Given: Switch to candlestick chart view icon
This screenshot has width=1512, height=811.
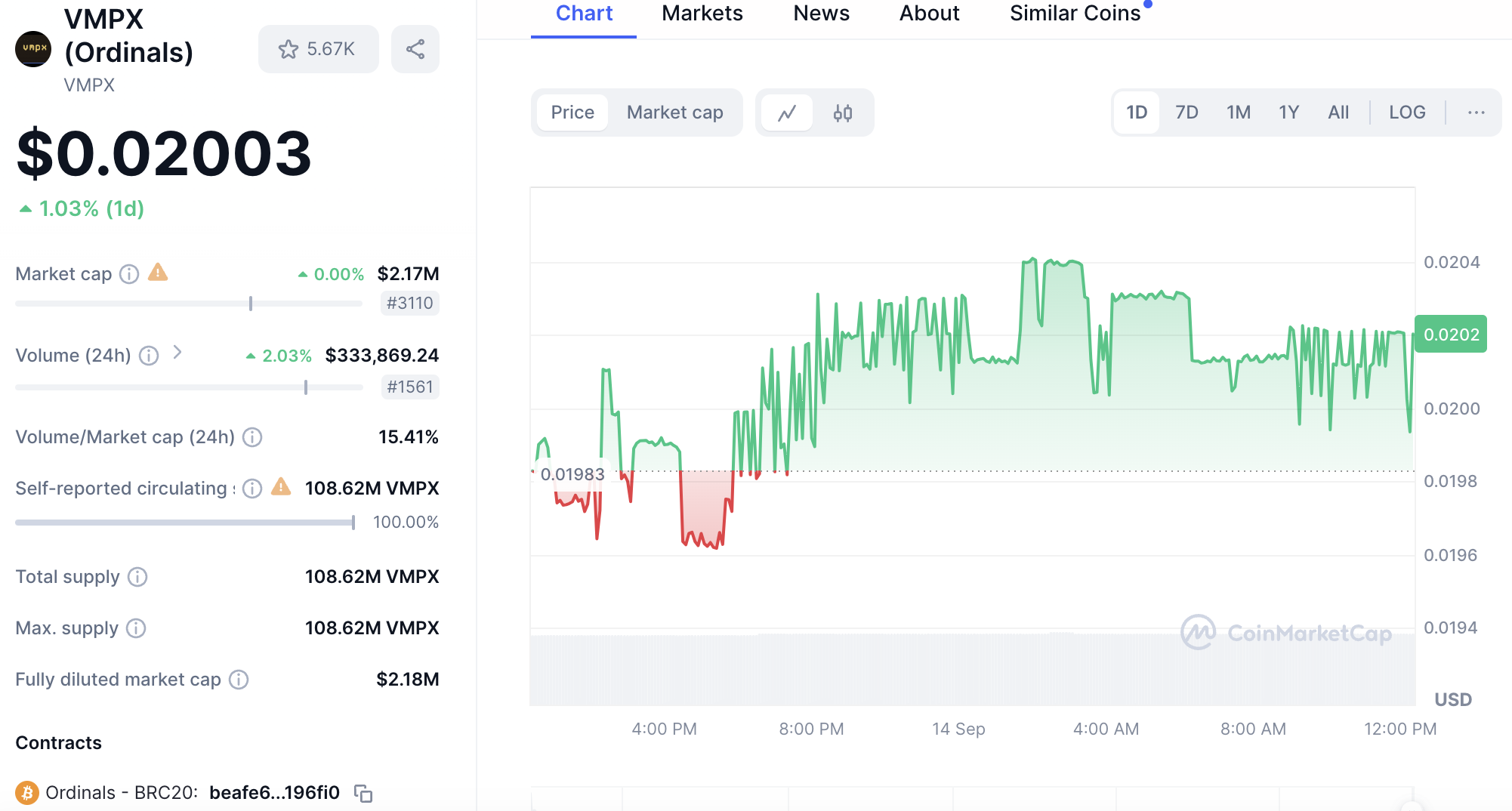Looking at the screenshot, I should pyautogui.click(x=843, y=113).
